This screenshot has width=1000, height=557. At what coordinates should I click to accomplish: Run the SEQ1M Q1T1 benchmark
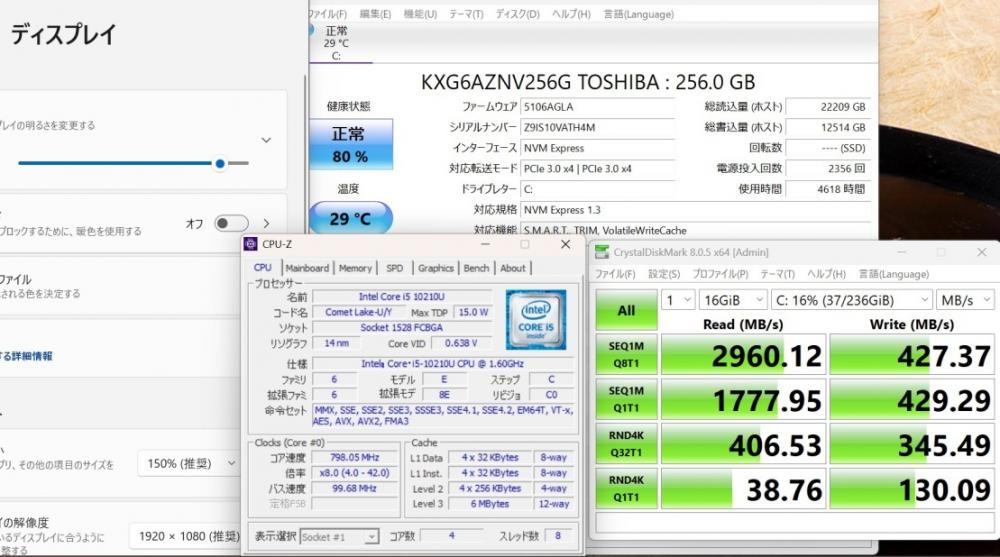626,399
